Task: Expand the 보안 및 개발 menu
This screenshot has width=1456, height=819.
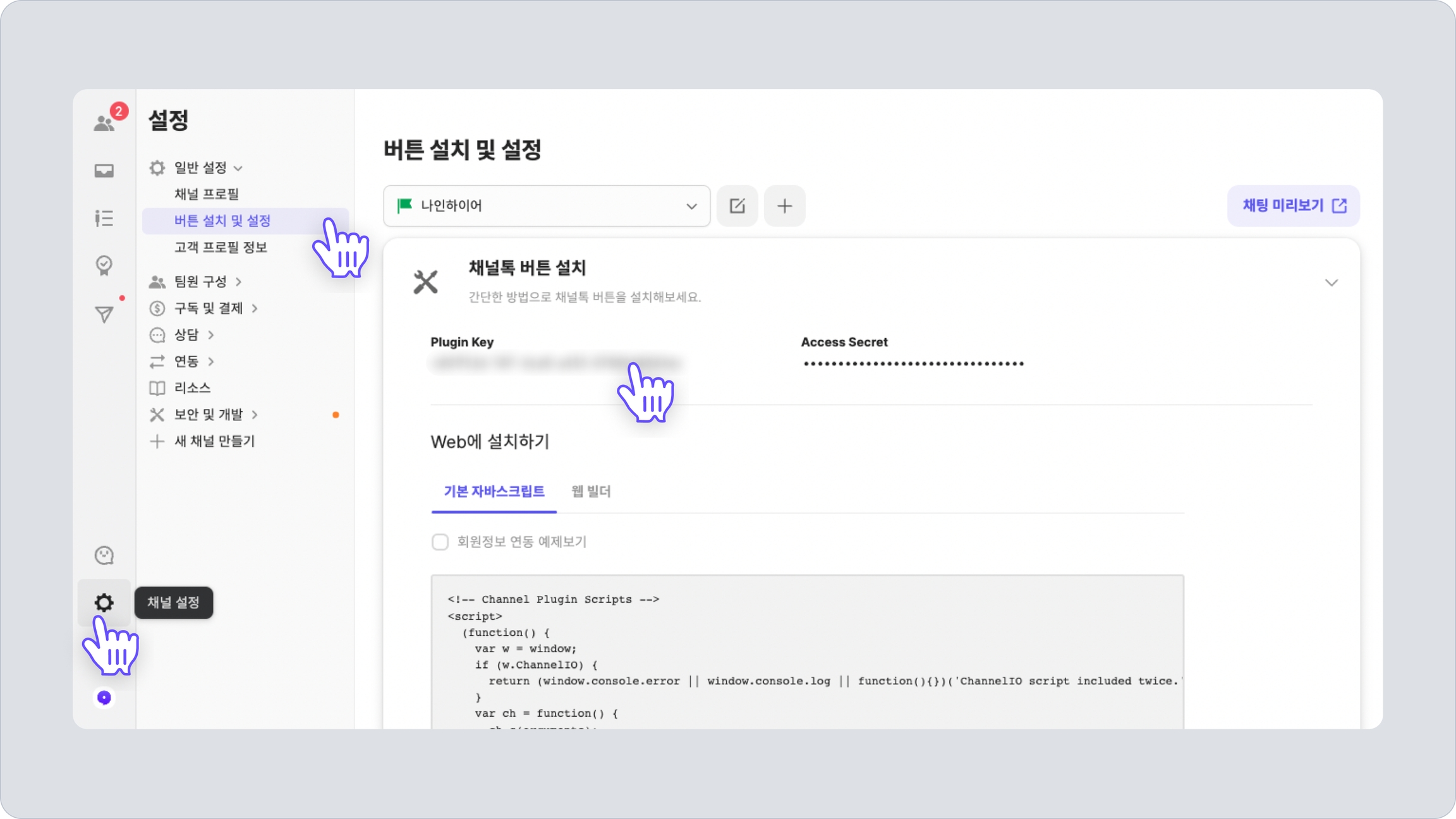Action: [x=209, y=415]
